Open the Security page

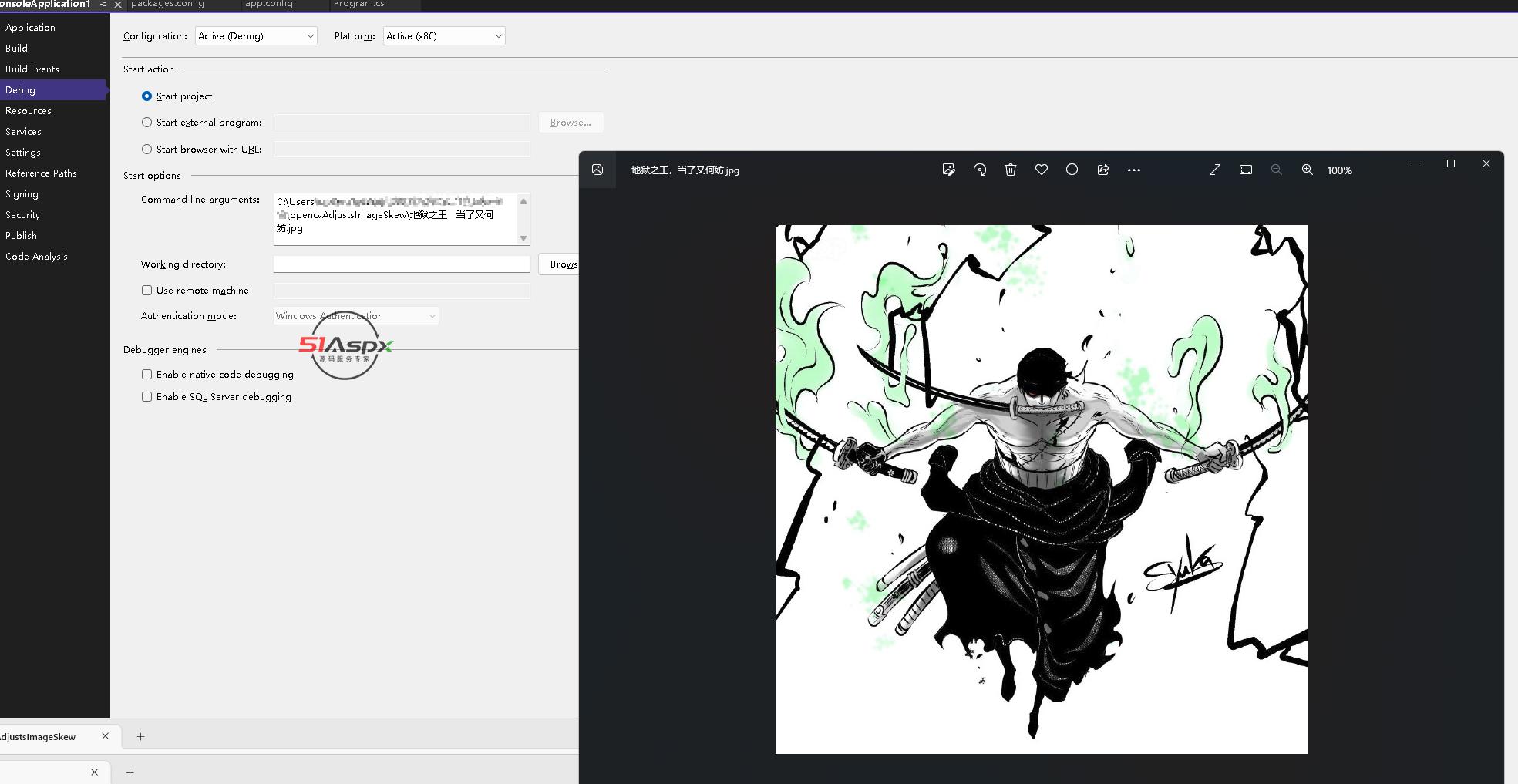coord(22,215)
